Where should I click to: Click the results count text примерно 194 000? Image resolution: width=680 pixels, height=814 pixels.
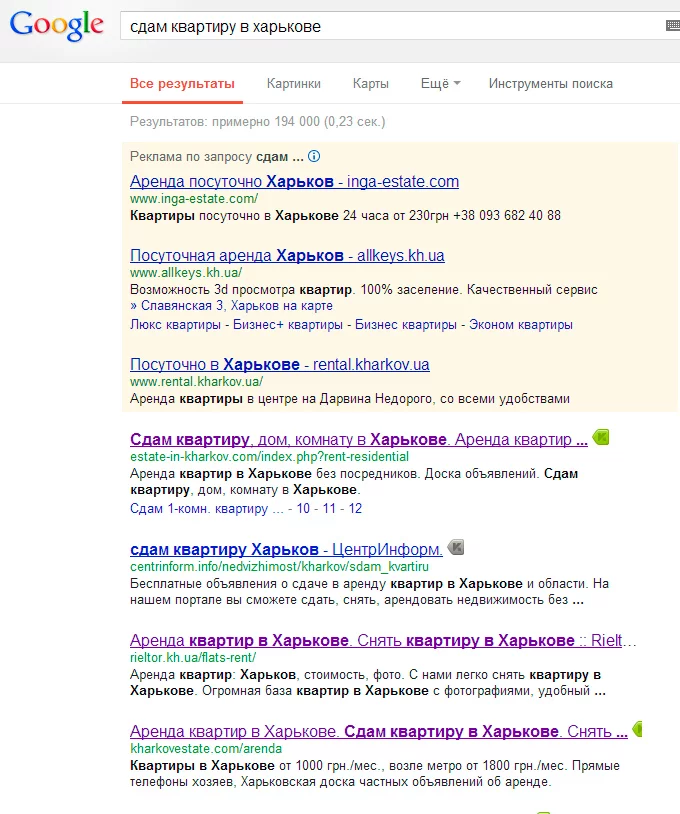266,121
